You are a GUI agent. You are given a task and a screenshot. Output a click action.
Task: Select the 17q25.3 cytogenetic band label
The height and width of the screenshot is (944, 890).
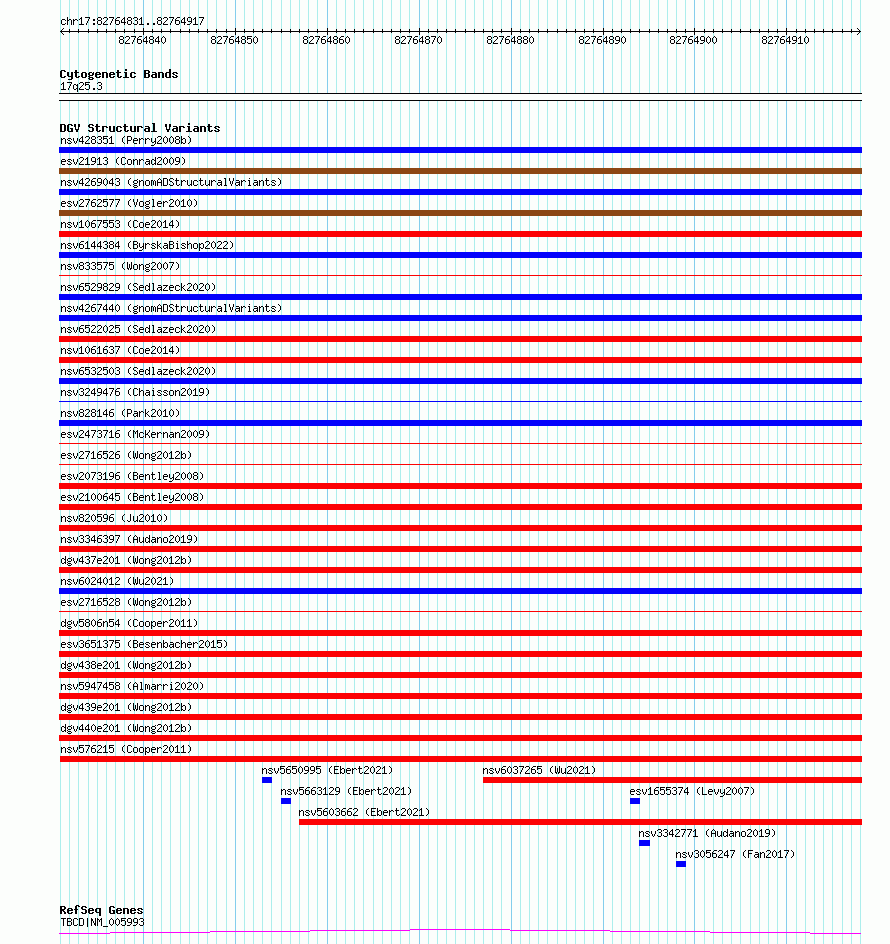click(81, 87)
